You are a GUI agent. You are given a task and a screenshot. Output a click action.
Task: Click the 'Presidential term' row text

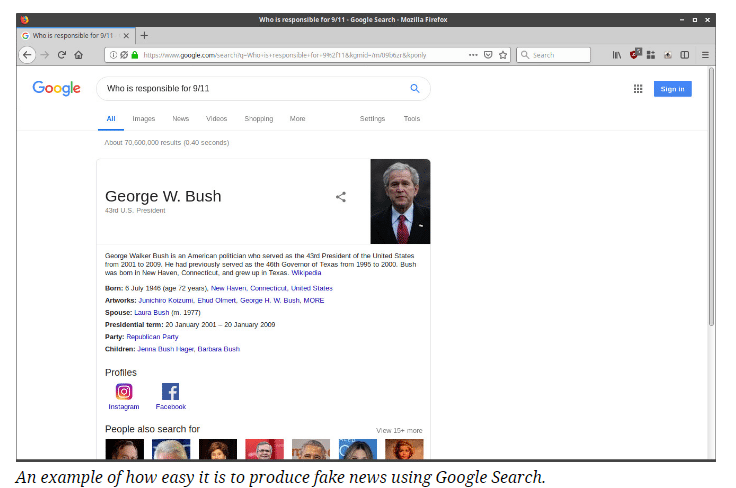pyautogui.click(x=190, y=325)
